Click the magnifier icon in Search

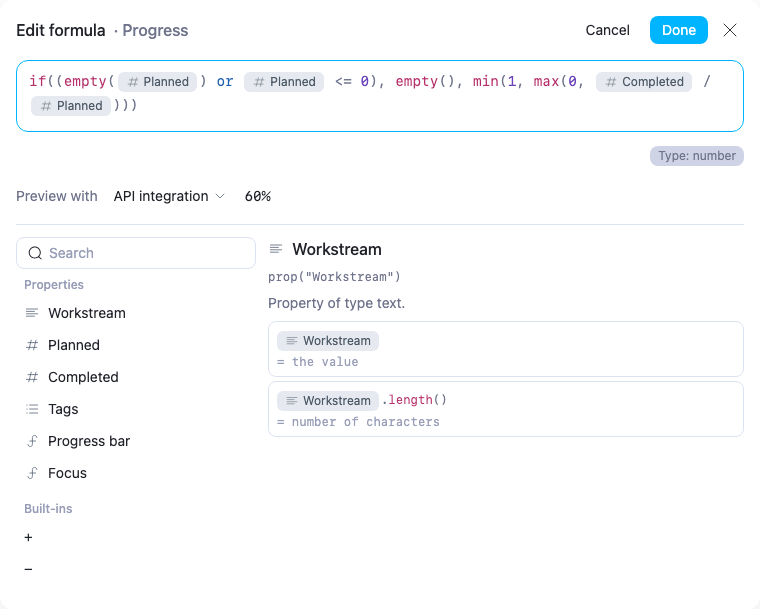tap(35, 253)
